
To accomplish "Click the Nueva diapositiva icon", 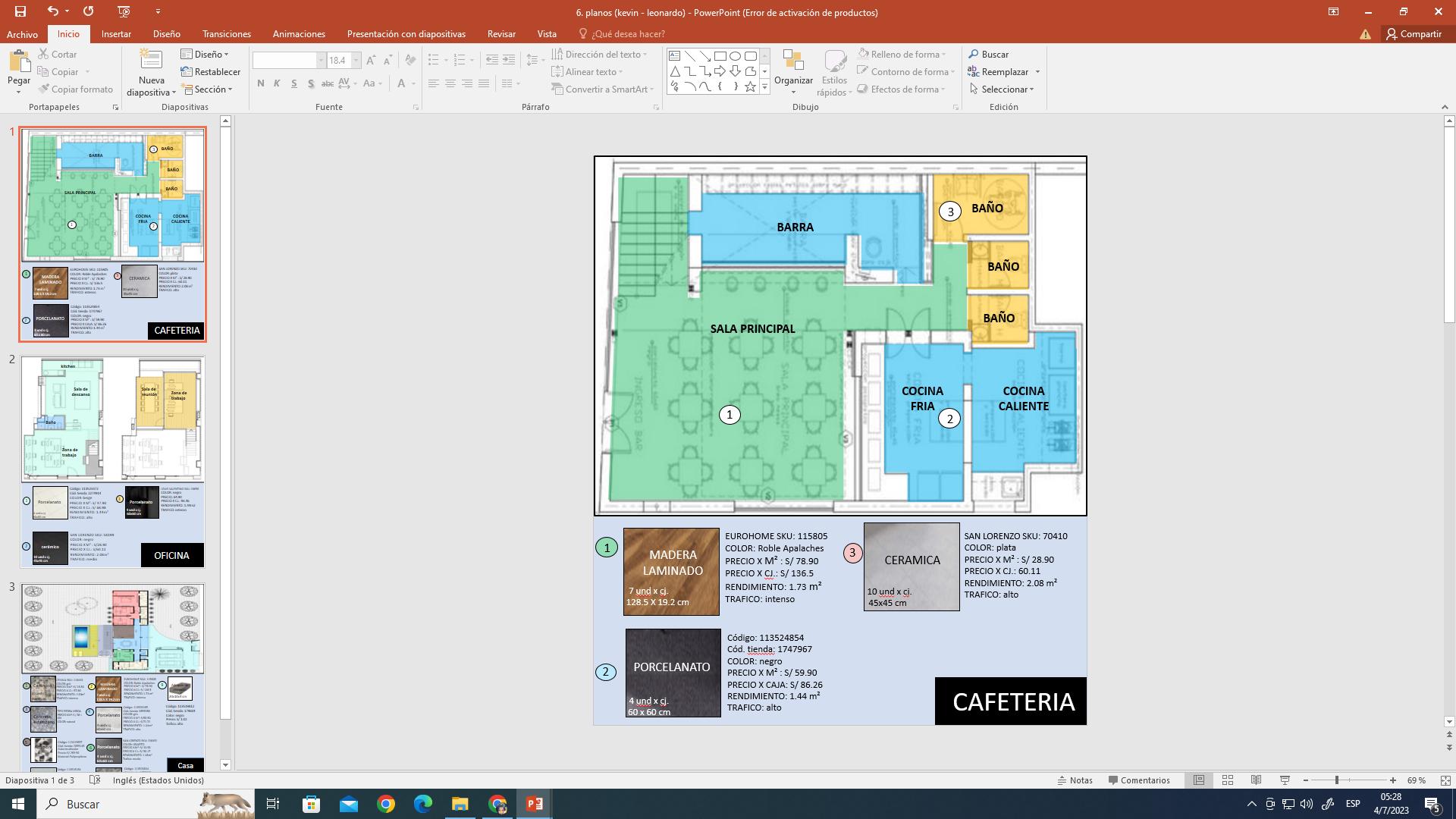I will click(x=151, y=61).
